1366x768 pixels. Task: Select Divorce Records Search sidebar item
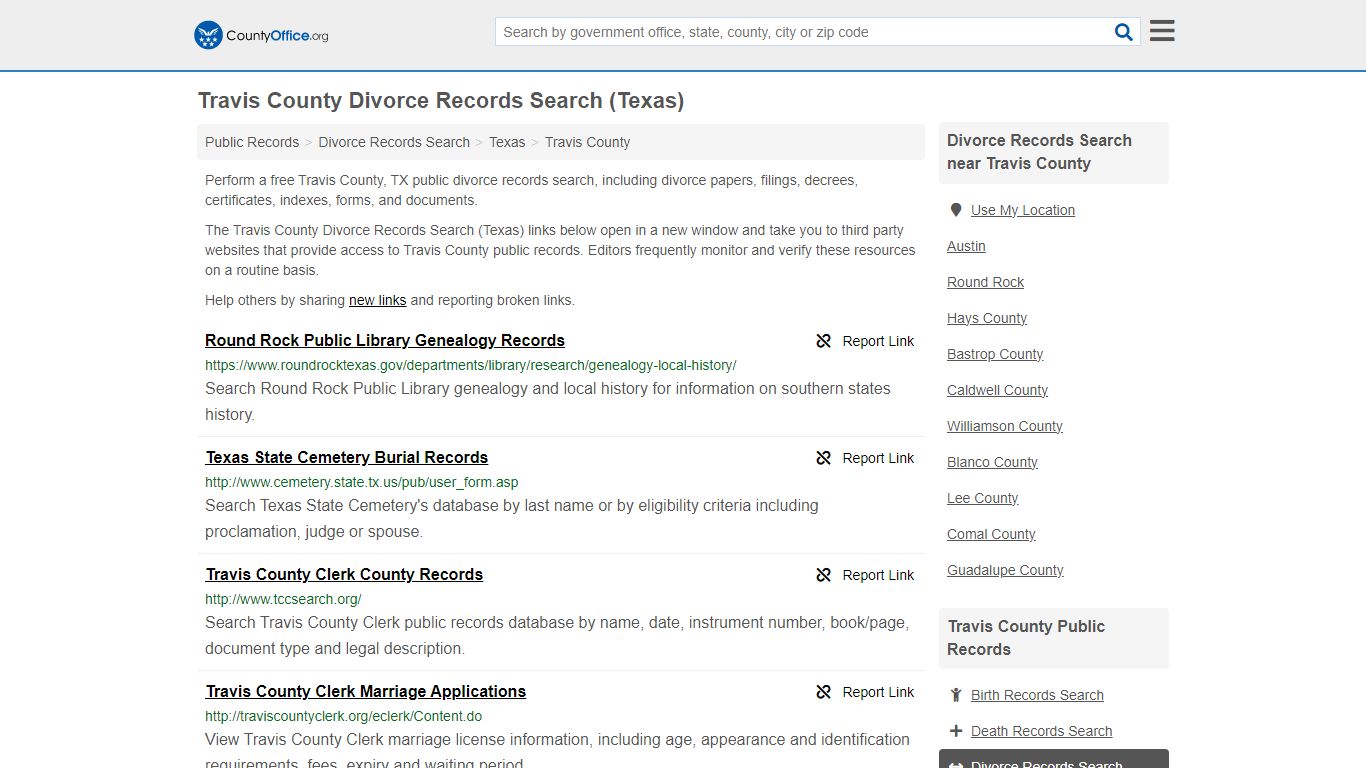tap(1054, 759)
